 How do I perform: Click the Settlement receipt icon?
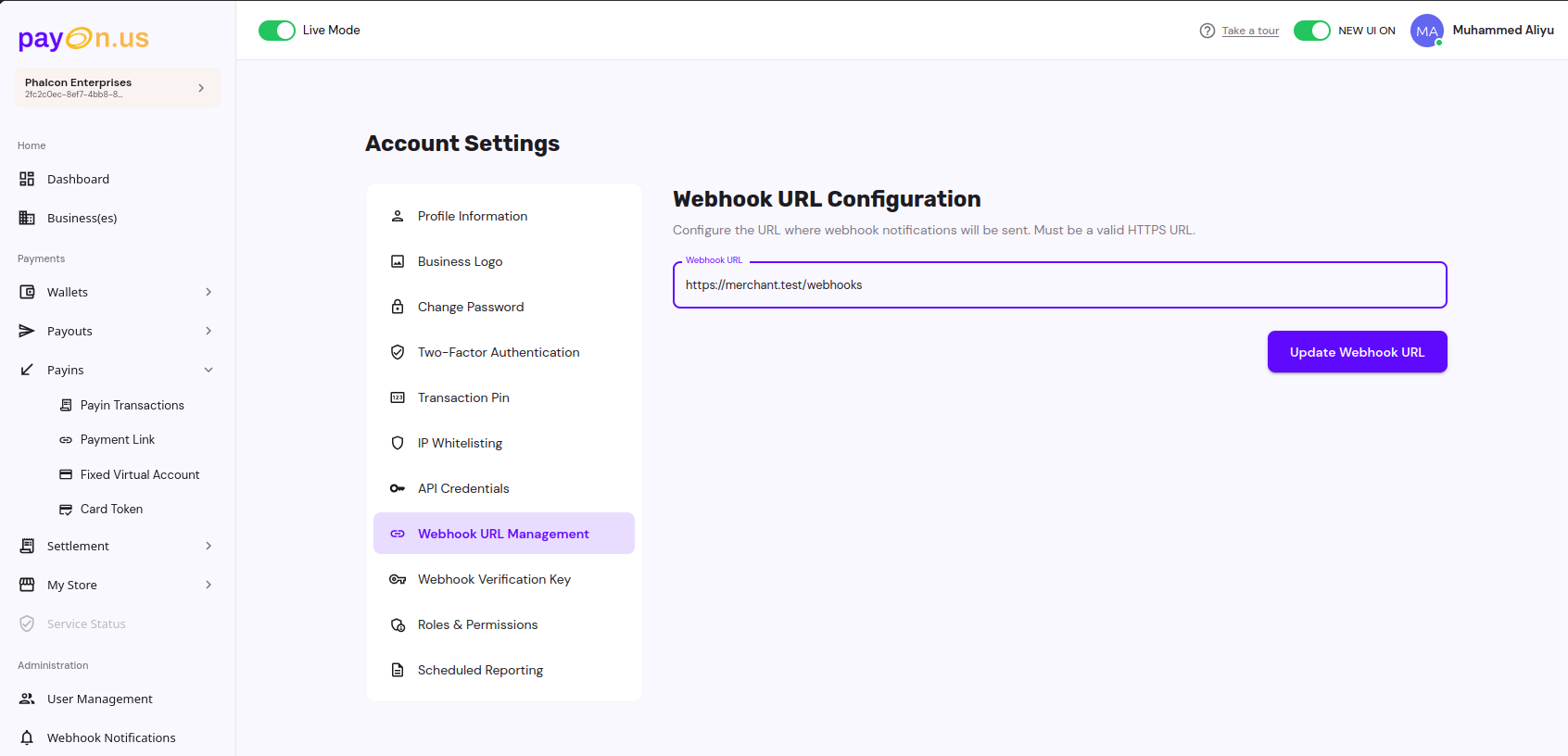[27, 546]
